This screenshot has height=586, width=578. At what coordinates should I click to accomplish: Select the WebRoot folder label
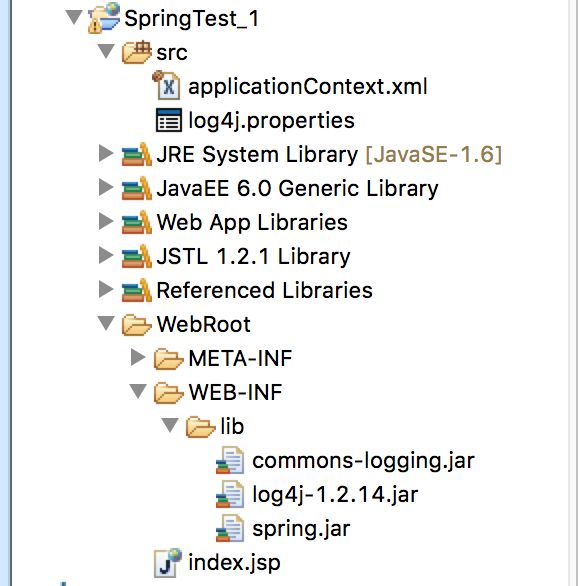(x=204, y=324)
